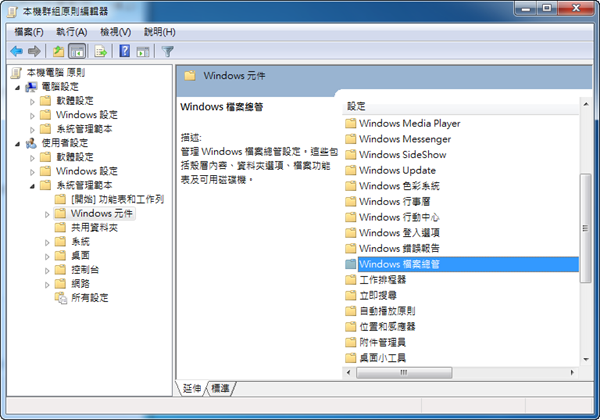Click the horizontal scroll-right arrow

click(x=572, y=372)
